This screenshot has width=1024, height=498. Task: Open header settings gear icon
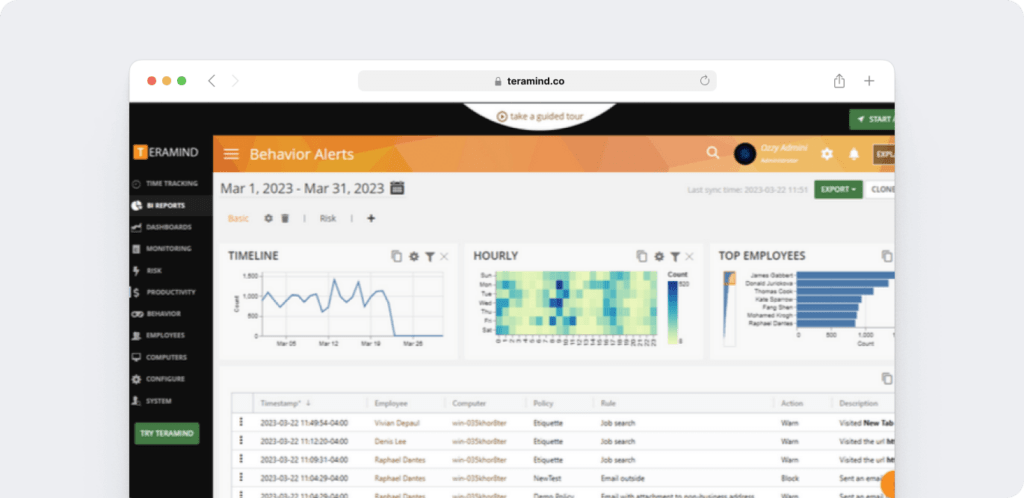click(x=827, y=154)
